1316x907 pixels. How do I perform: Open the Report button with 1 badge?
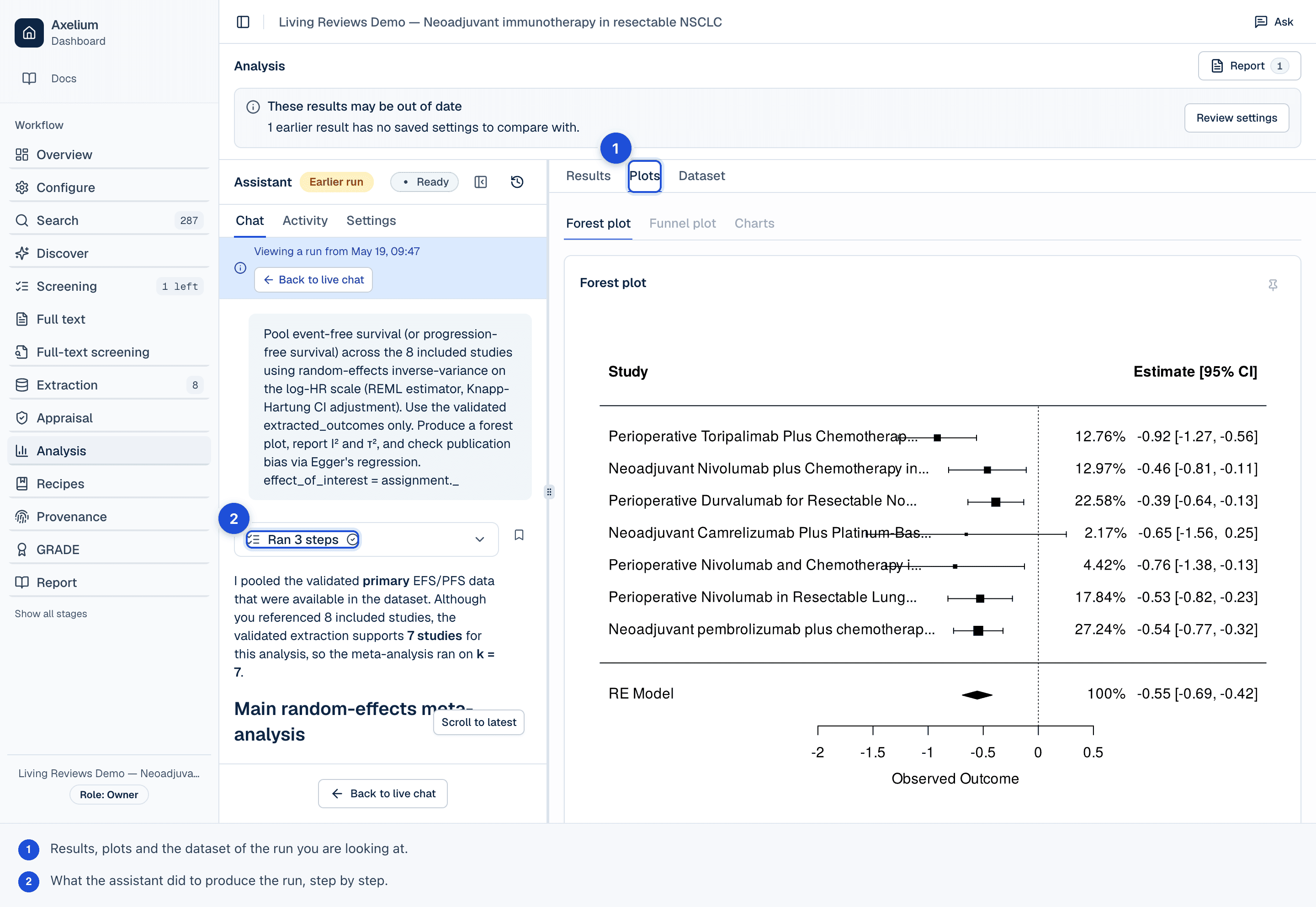click(1249, 66)
